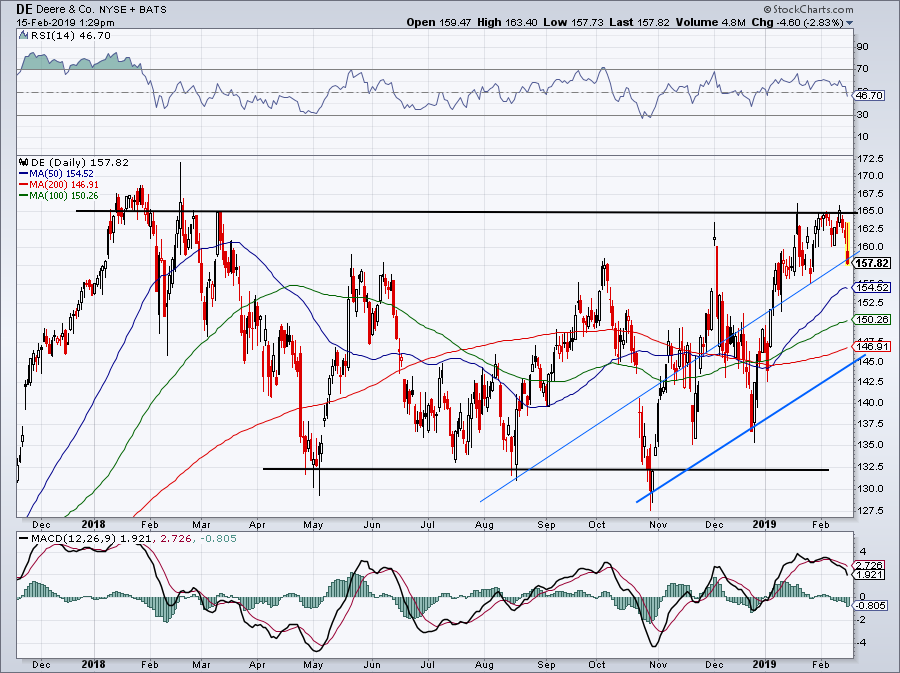Image resolution: width=900 pixels, height=673 pixels.
Task: Click the RSI 30 oversold axis label
Action: pyautogui.click(x=862, y=115)
